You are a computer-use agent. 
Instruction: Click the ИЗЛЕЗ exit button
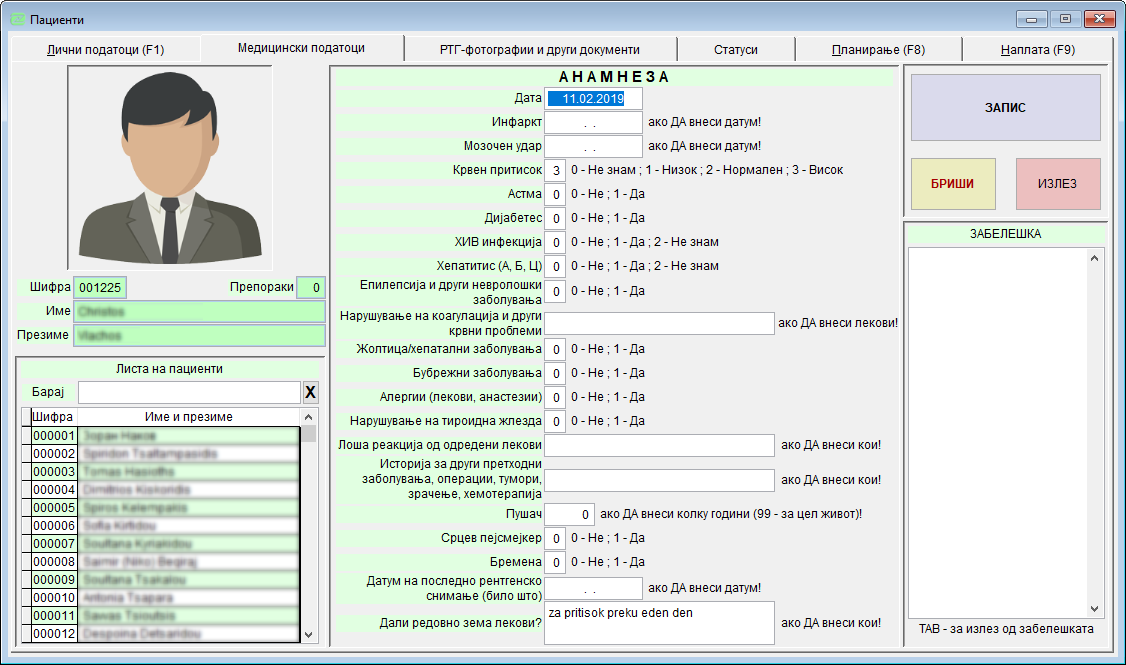(x=1057, y=184)
